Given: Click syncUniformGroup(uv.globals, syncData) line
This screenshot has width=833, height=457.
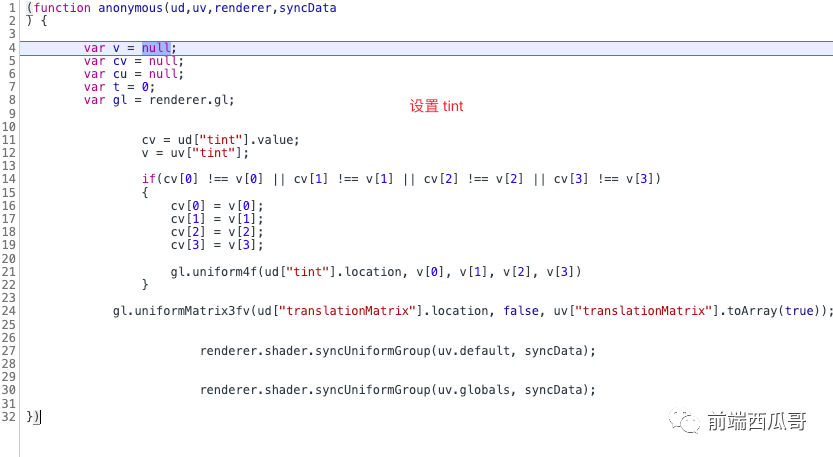Looking at the screenshot, I should [x=398, y=390].
